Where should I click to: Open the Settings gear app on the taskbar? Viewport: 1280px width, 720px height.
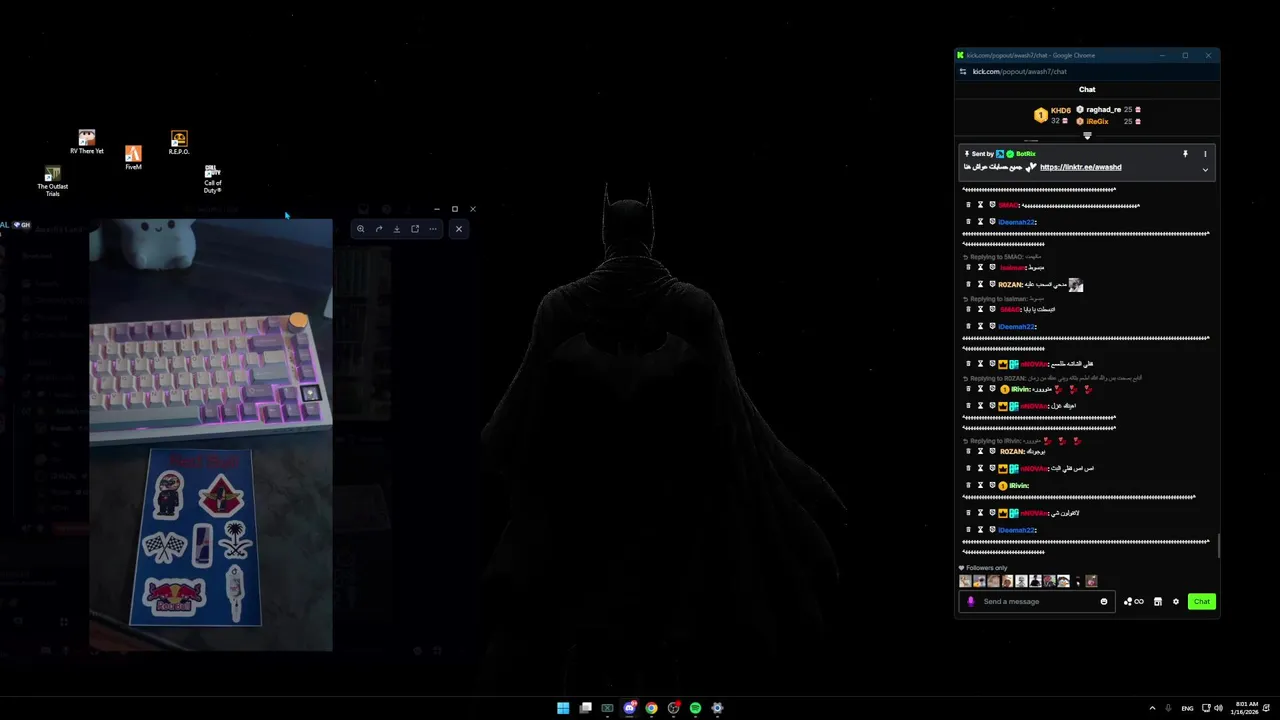717,708
